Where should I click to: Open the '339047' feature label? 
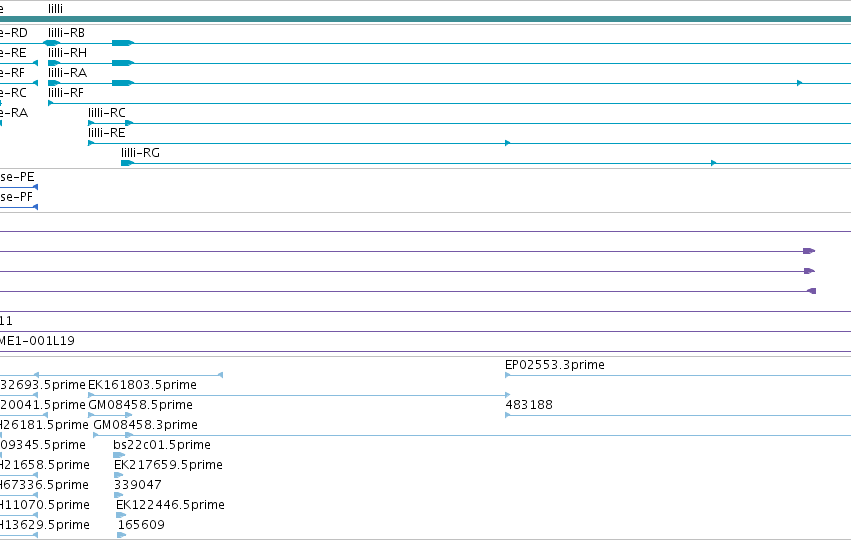pos(138,485)
